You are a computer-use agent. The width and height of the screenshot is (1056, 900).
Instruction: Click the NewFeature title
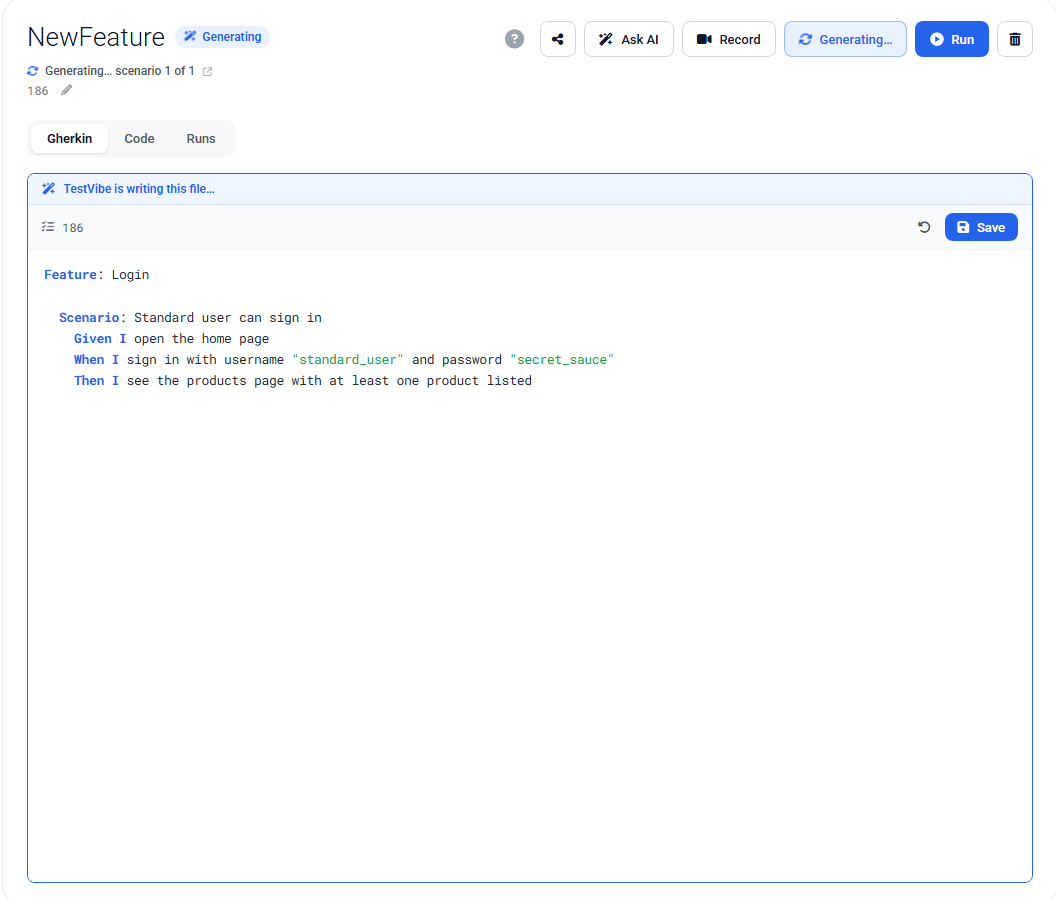(x=96, y=37)
